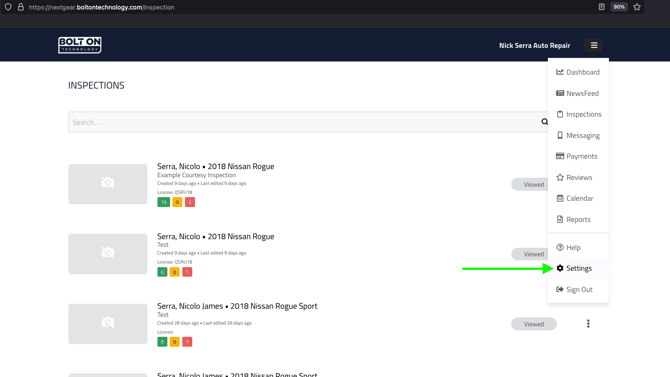This screenshot has width=670, height=377.
Task: Select Reviews in the menu
Action: pos(578,177)
